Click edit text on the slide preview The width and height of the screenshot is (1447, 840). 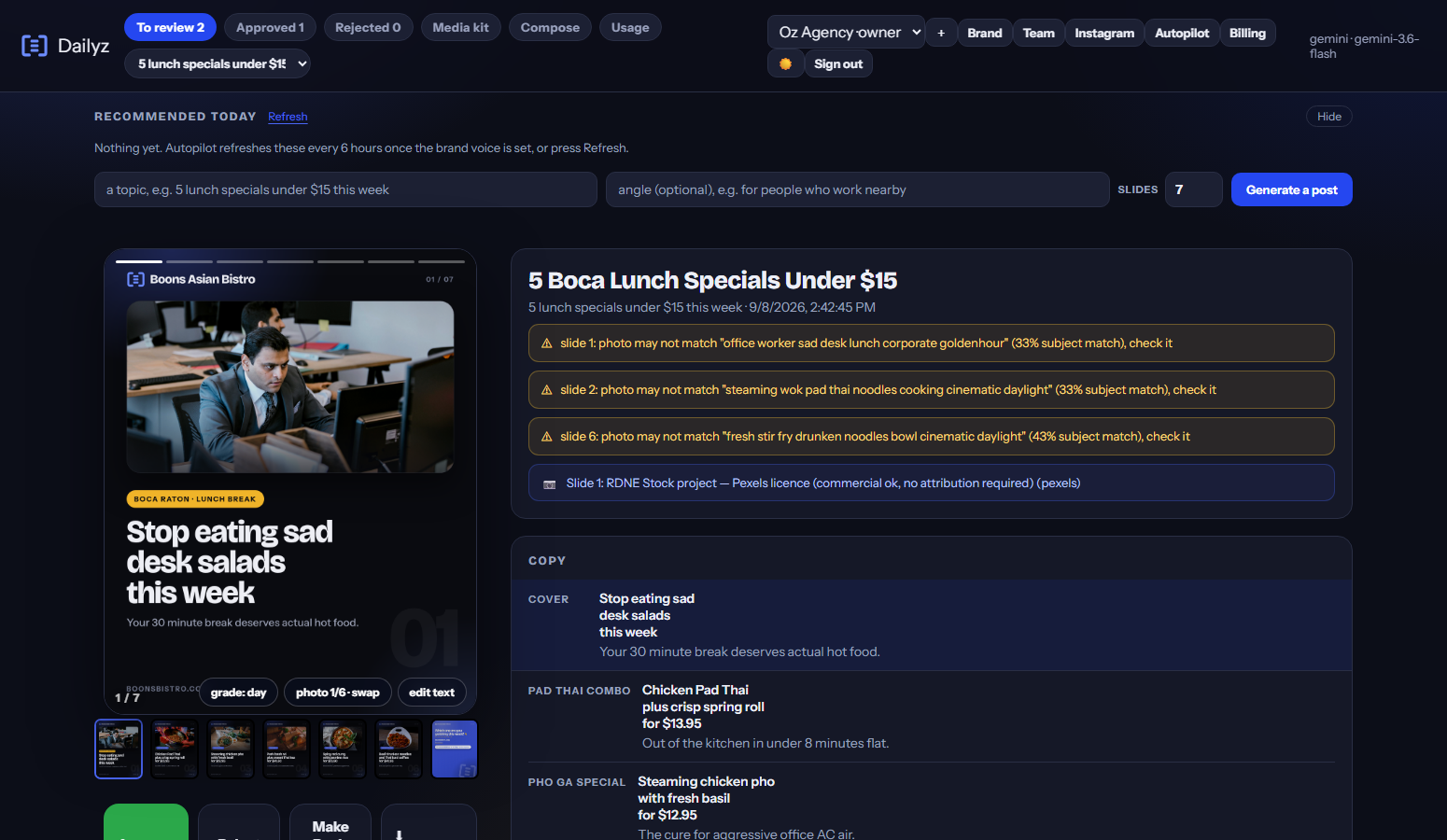pos(431,693)
